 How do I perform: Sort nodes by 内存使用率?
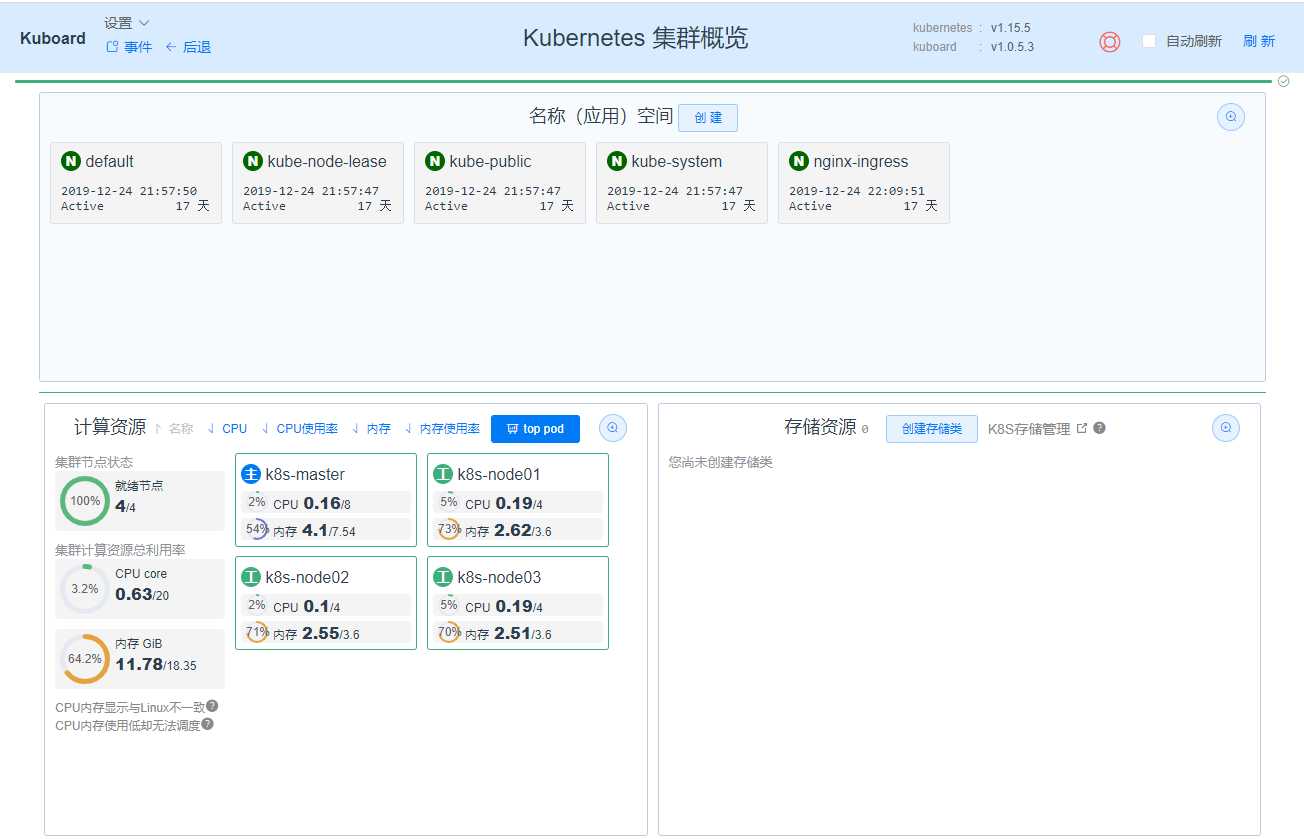pyautogui.click(x=442, y=429)
